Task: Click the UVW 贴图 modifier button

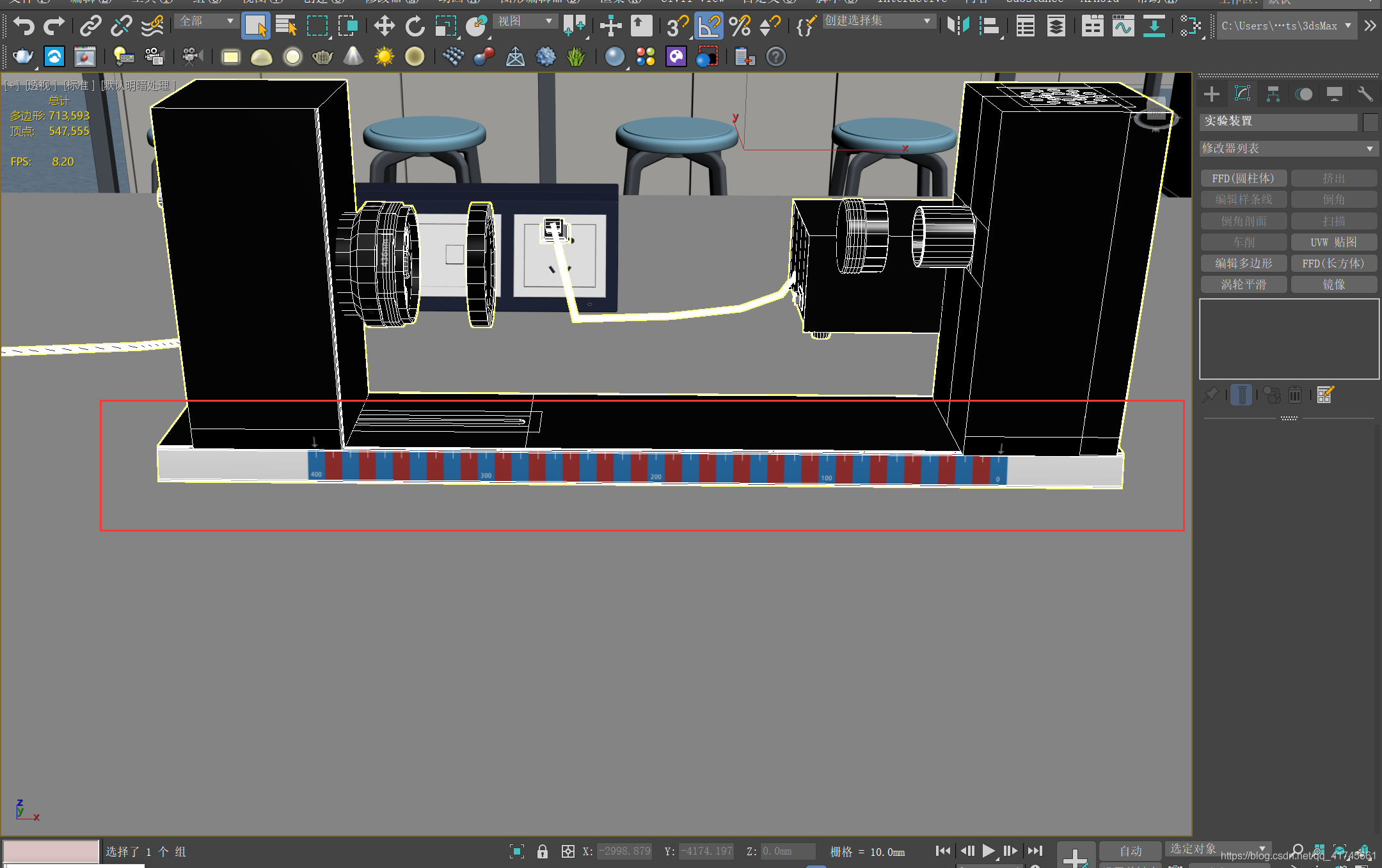Action: 1333,242
